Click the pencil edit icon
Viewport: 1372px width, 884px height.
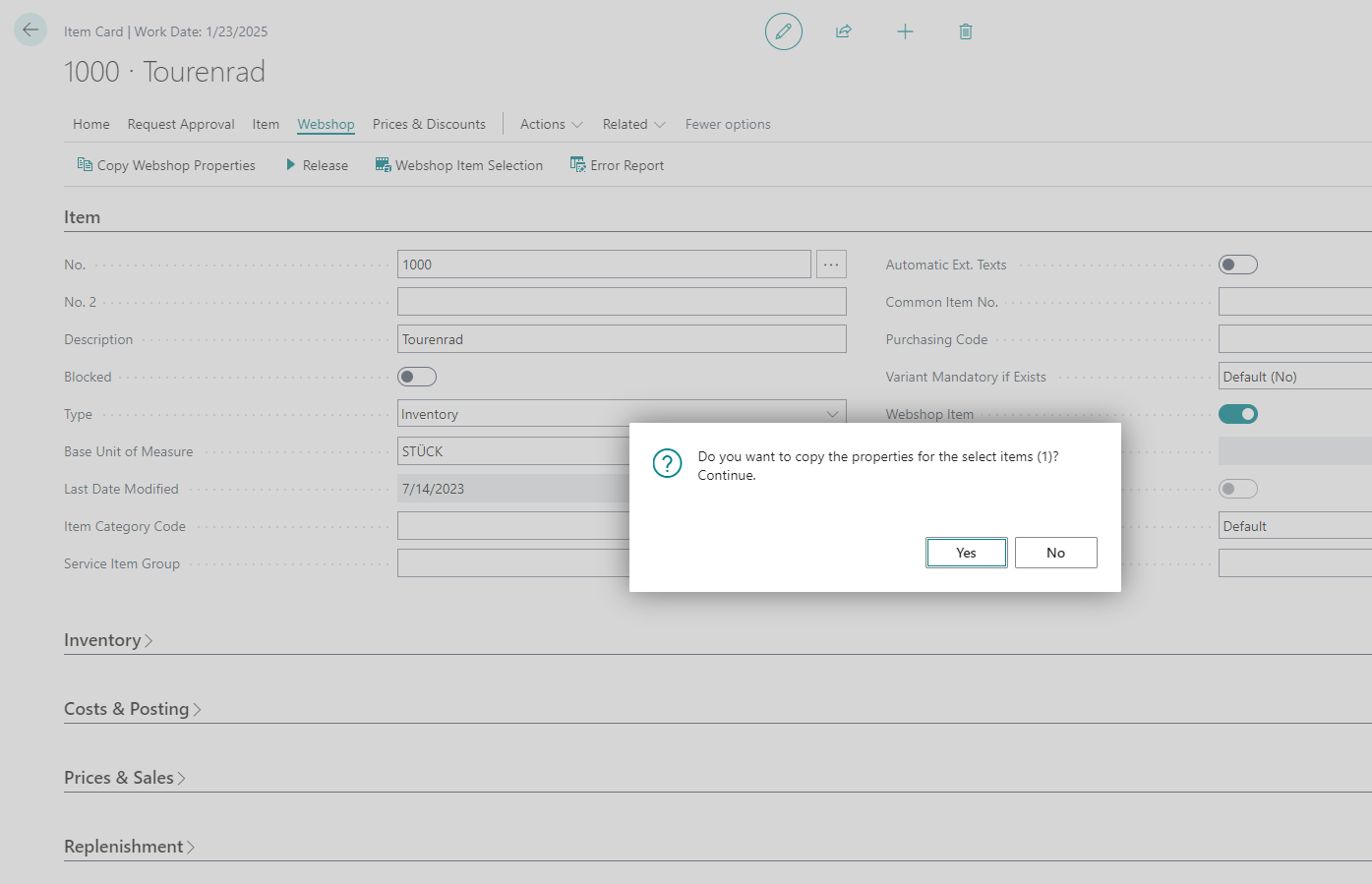click(x=783, y=31)
